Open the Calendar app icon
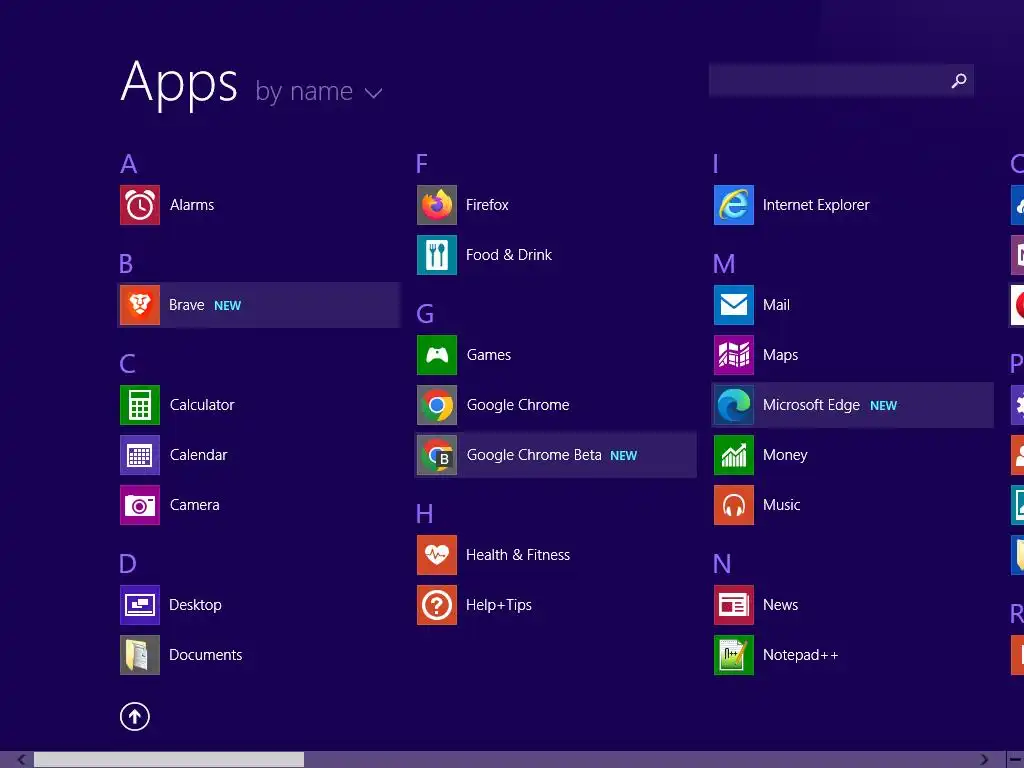 click(140, 455)
